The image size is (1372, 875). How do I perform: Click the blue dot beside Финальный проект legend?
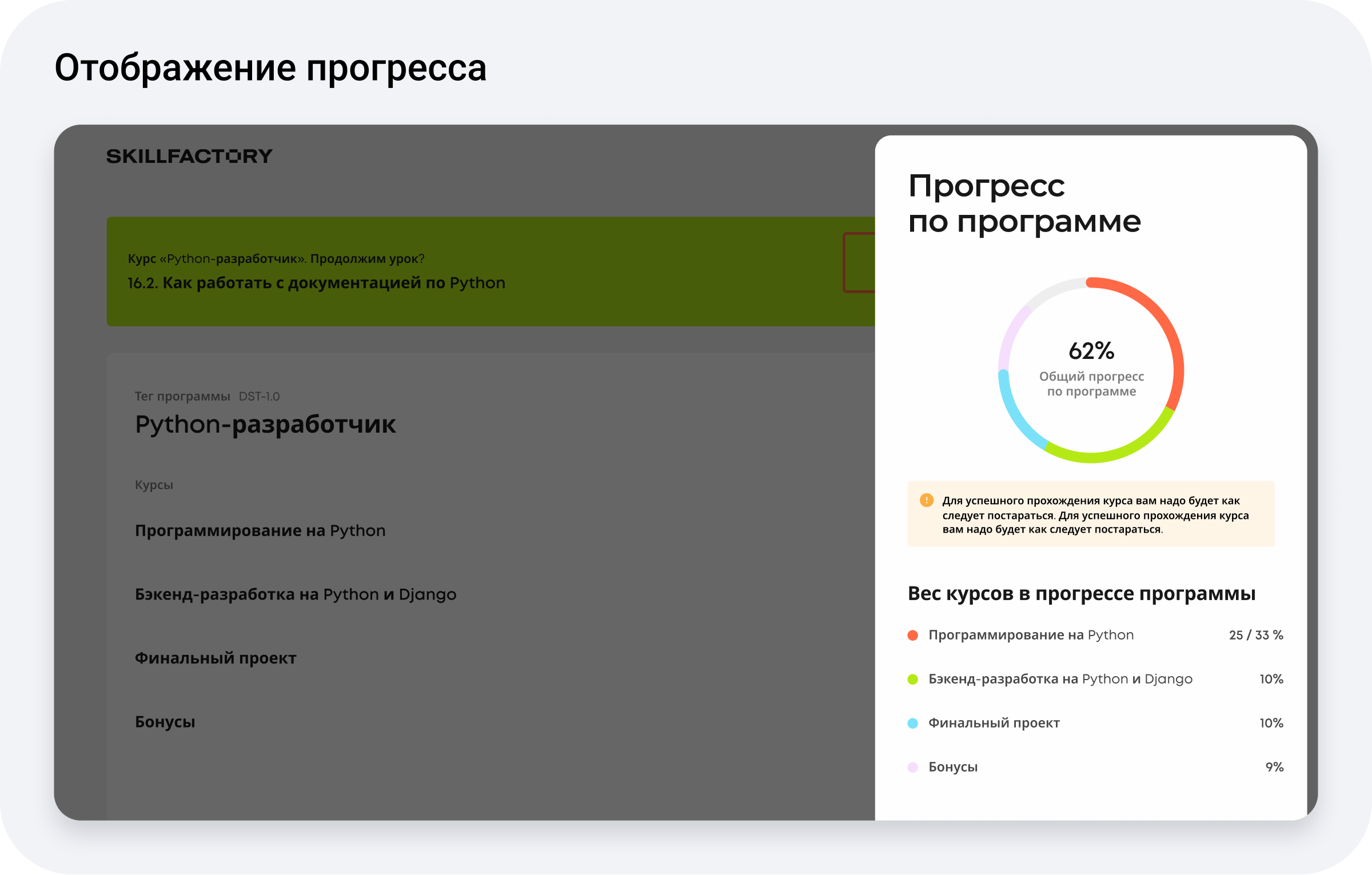(x=913, y=723)
